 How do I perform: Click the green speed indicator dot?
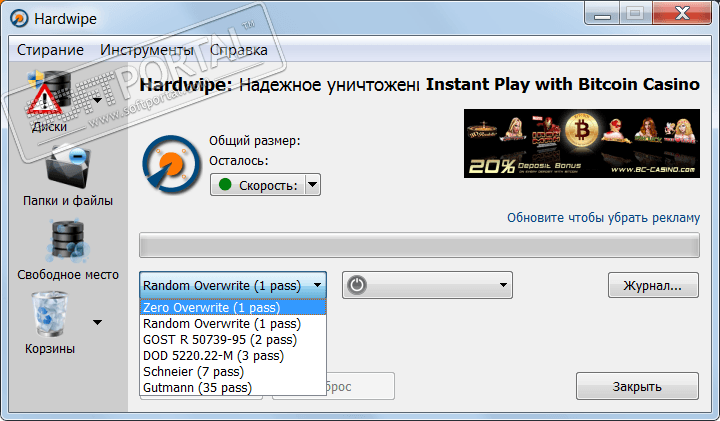pos(225,185)
